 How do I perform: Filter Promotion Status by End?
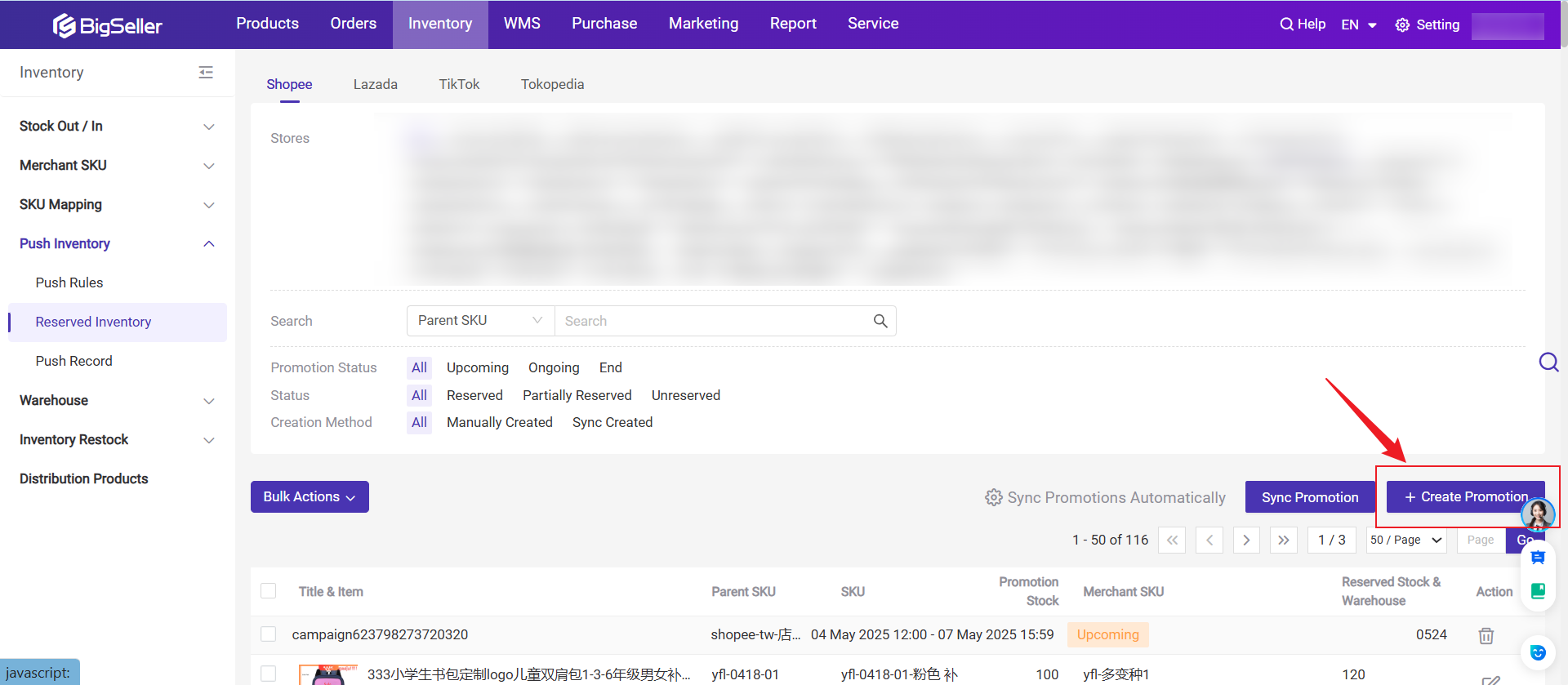point(611,367)
